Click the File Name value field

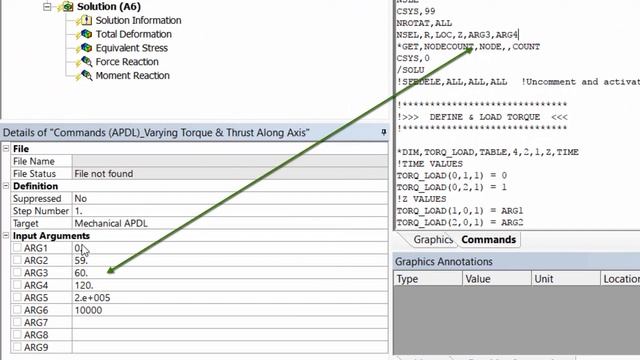point(230,161)
